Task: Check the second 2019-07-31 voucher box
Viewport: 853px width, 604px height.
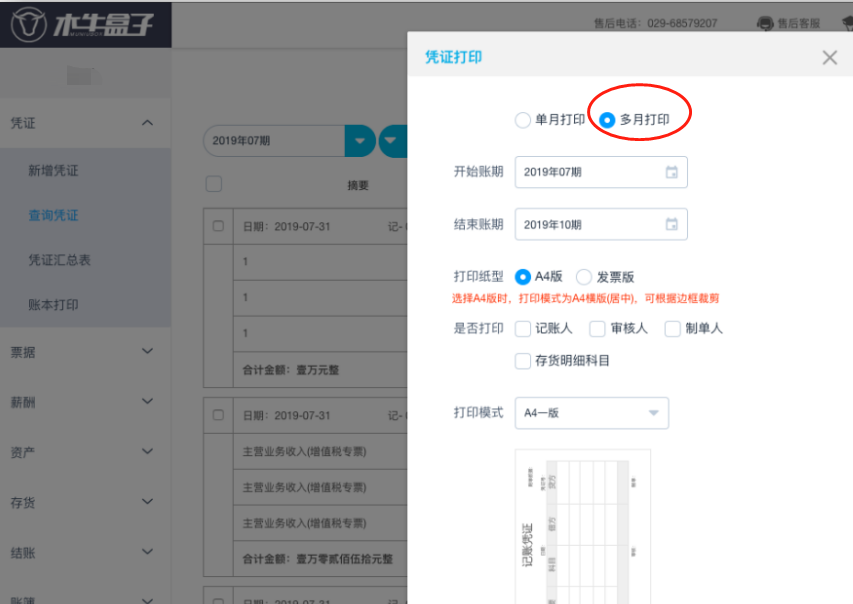Action: 218,415
